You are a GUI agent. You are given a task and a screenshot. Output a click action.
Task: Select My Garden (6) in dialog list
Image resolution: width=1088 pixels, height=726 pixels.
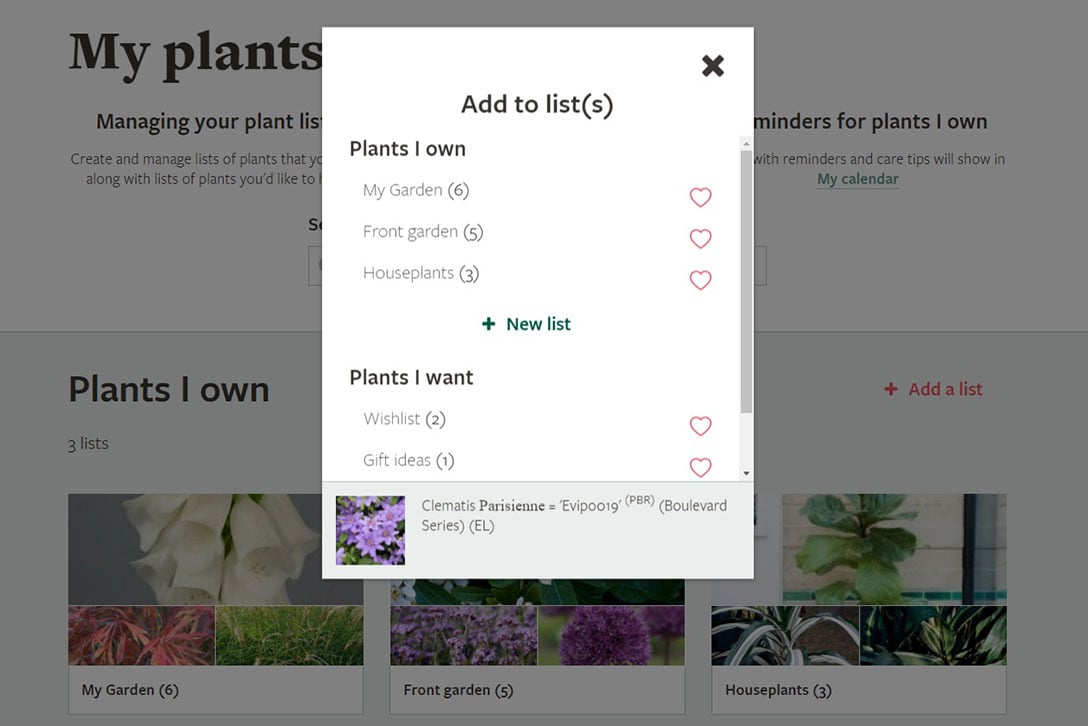415,190
